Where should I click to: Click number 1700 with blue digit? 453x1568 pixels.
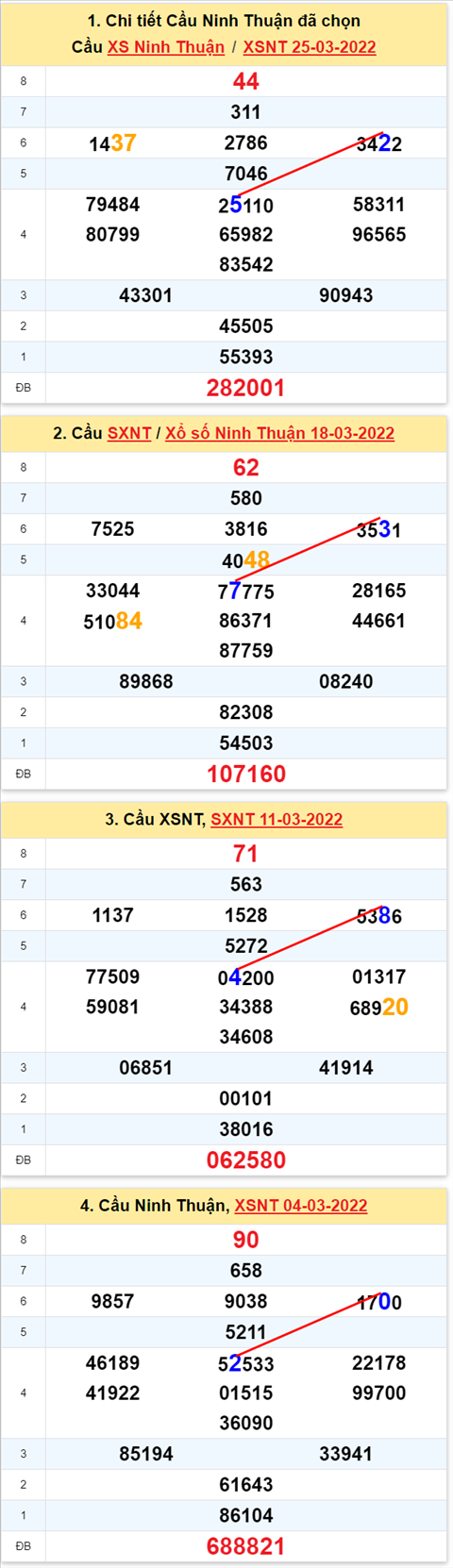click(378, 1302)
